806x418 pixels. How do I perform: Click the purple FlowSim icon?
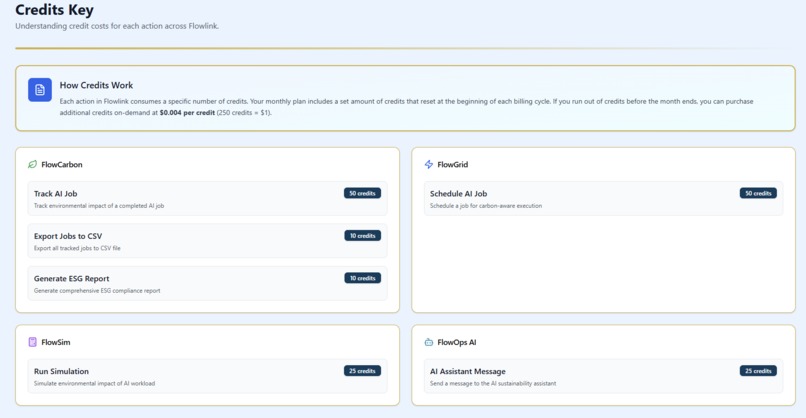pos(32,342)
